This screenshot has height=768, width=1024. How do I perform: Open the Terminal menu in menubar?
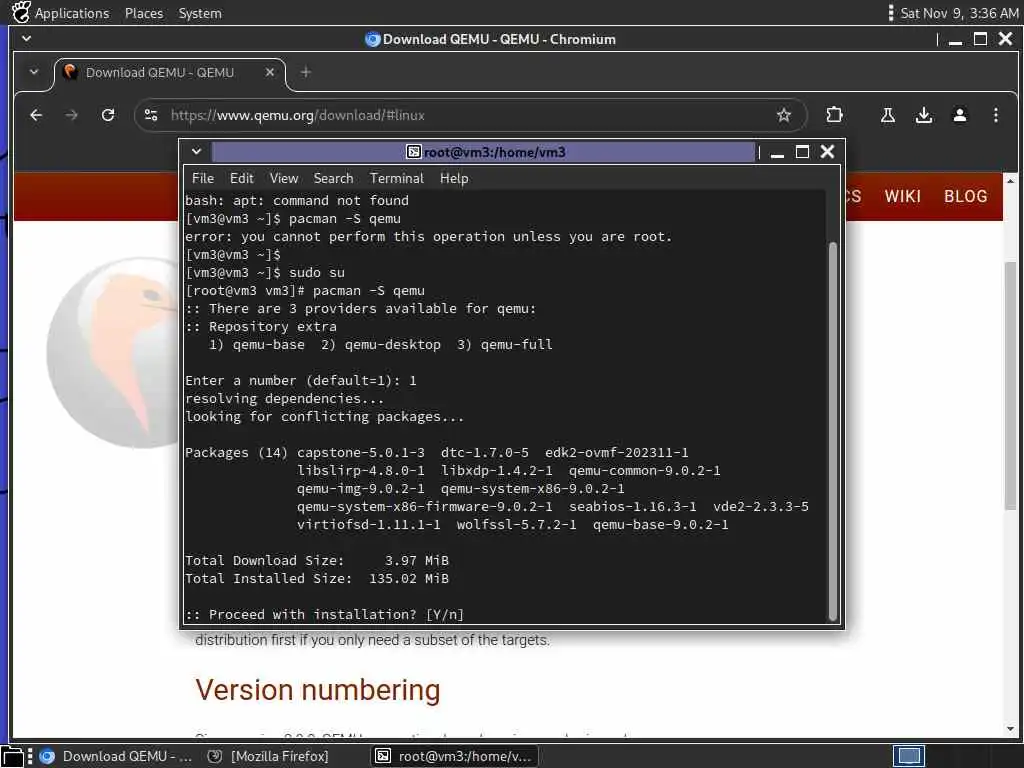point(396,178)
